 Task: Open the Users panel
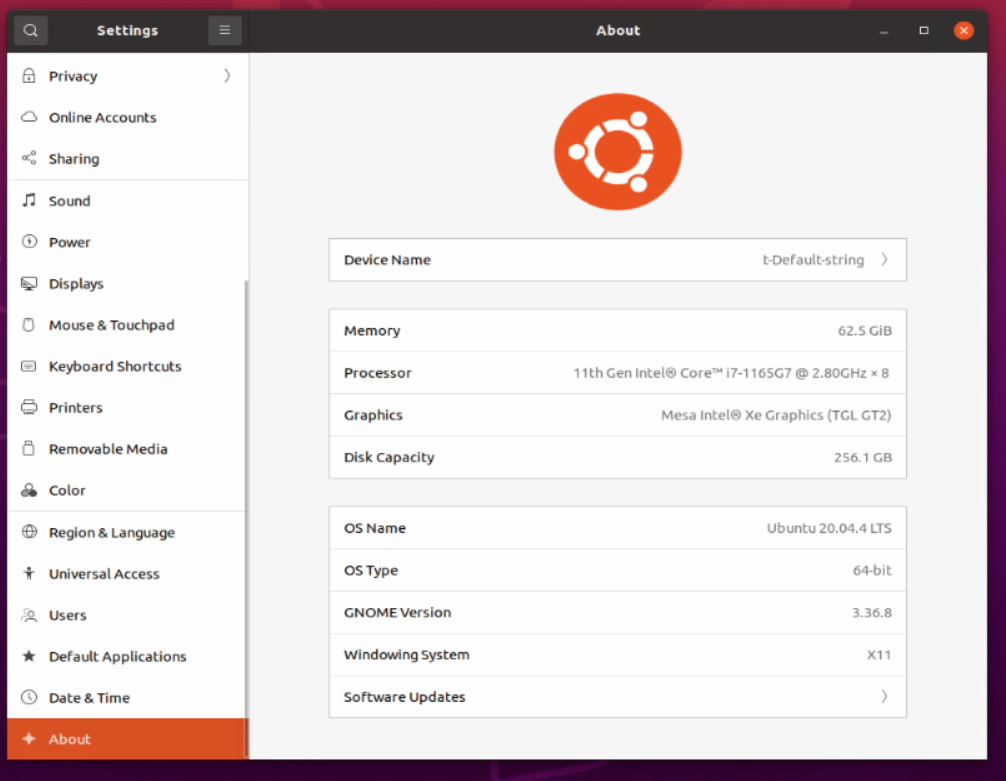tap(127, 615)
